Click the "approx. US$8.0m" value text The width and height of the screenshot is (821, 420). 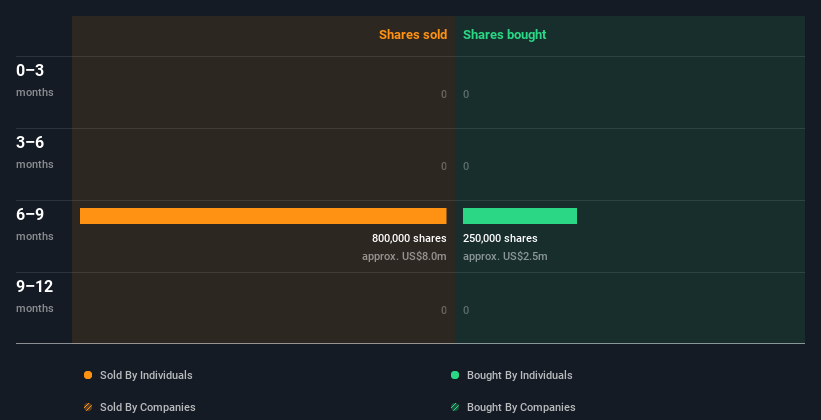[404, 256]
